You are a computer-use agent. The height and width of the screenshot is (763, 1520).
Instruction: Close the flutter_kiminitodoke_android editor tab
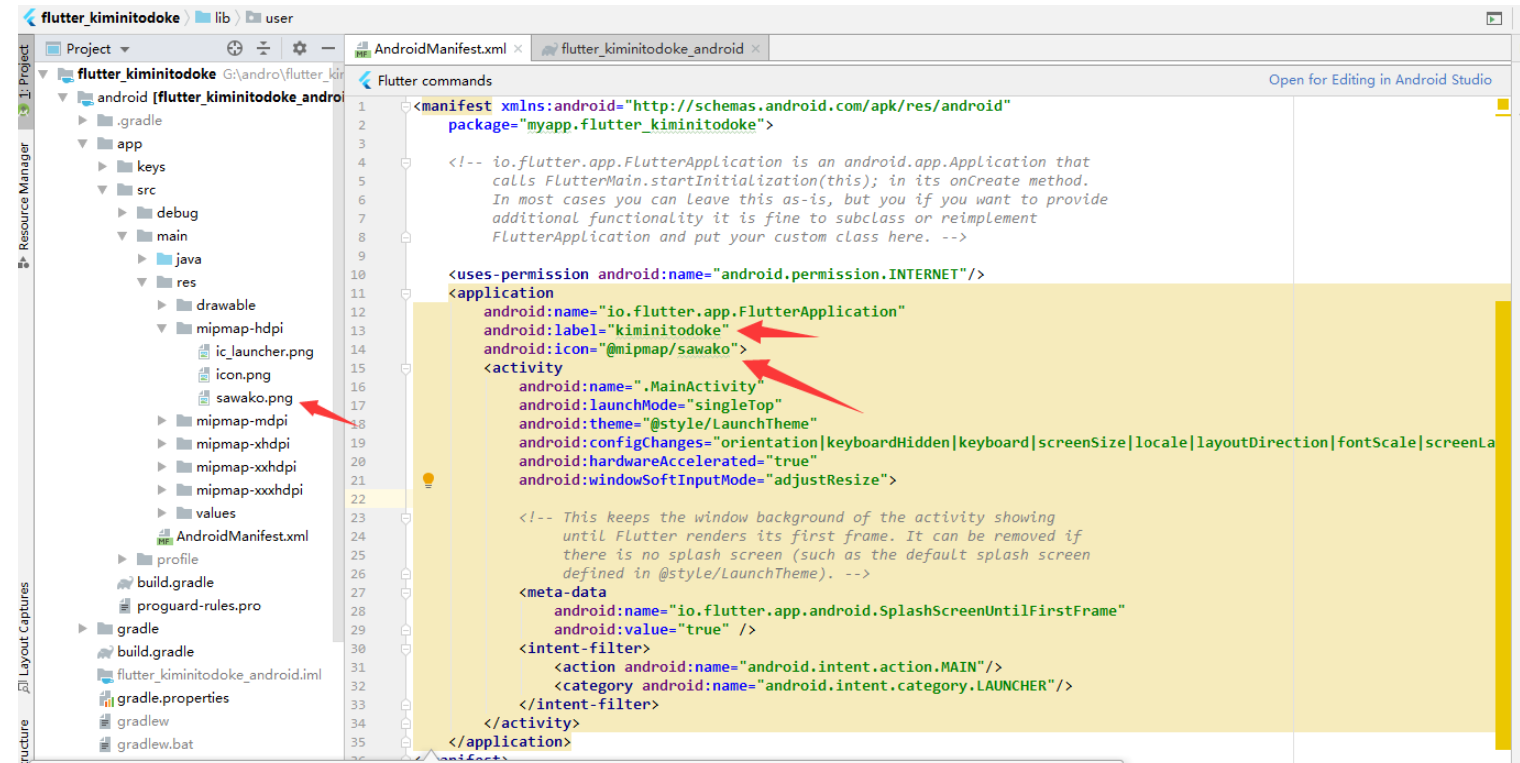pyautogui.click(x=756, y=49)
